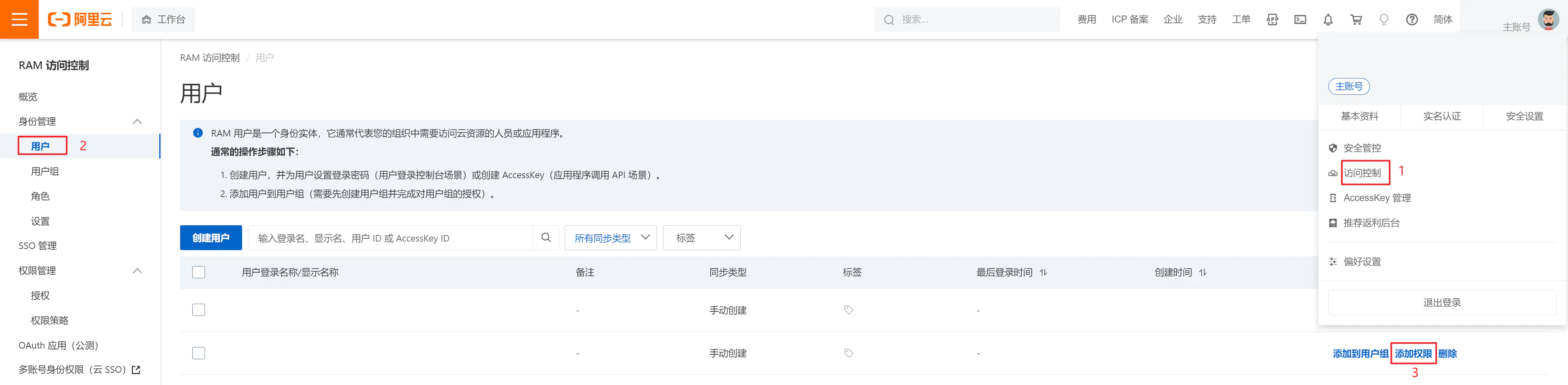Toggle the select-all users checkbox
The image size is (1568, 385).
pyautogui.click(x=198, y=272)
